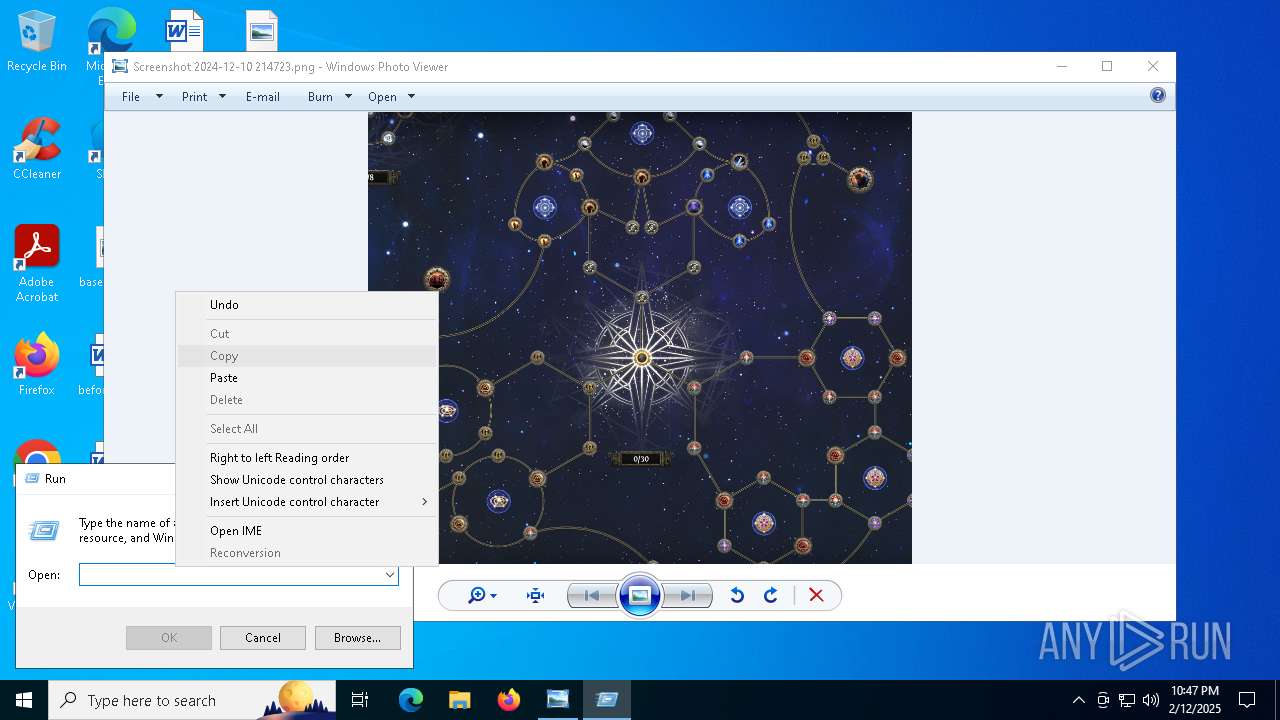
Task: Open Firefox from the taskbar
Action: (508, 700)
